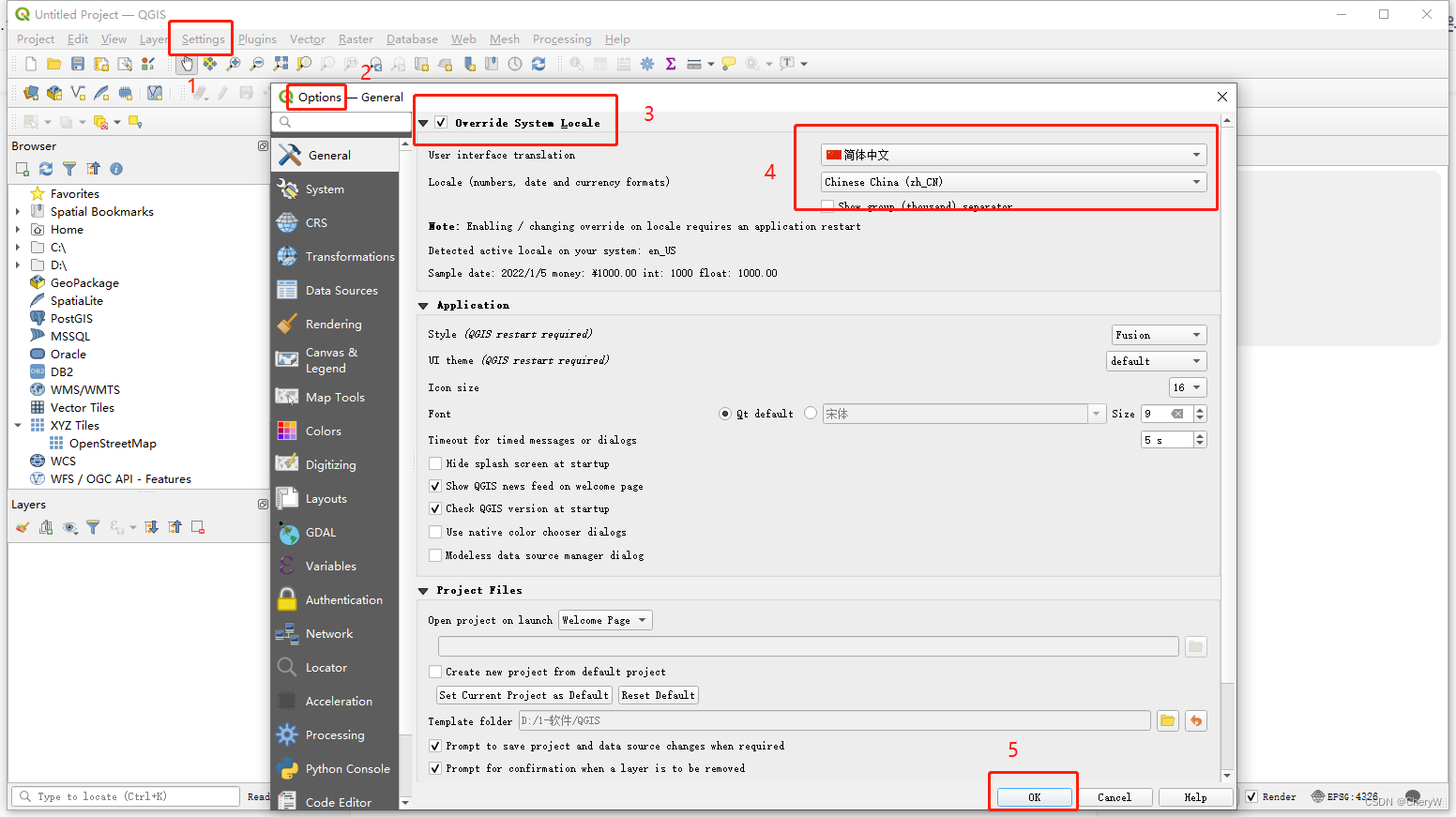
Task: Open the Statistical Summary sigma icon
Action: click(x=671, y=64)
